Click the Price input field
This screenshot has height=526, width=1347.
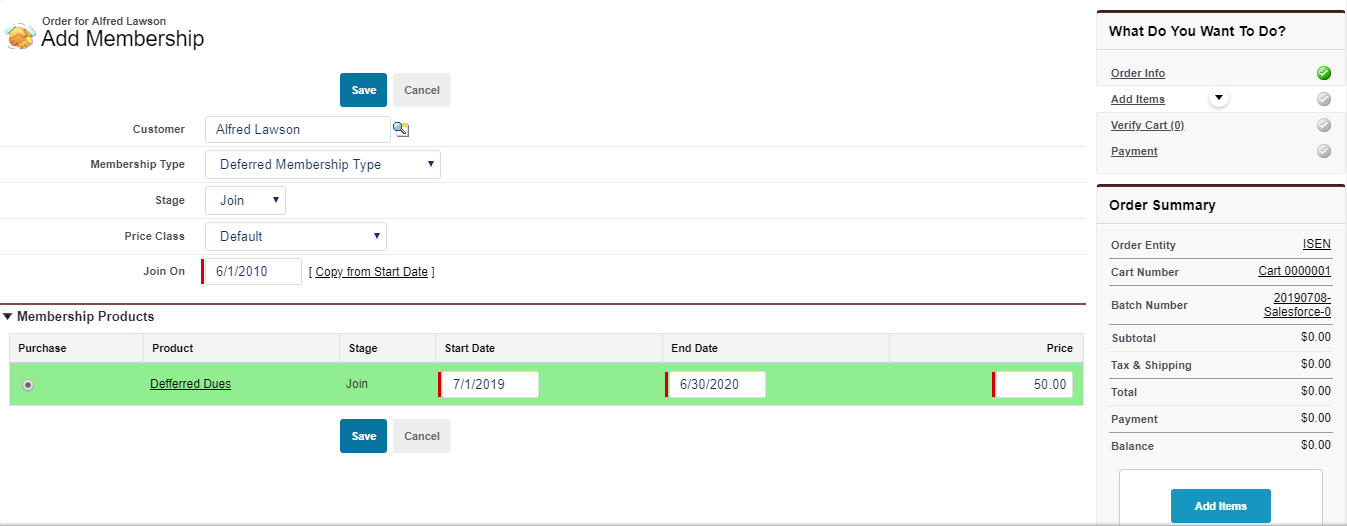pos(1033,385)
